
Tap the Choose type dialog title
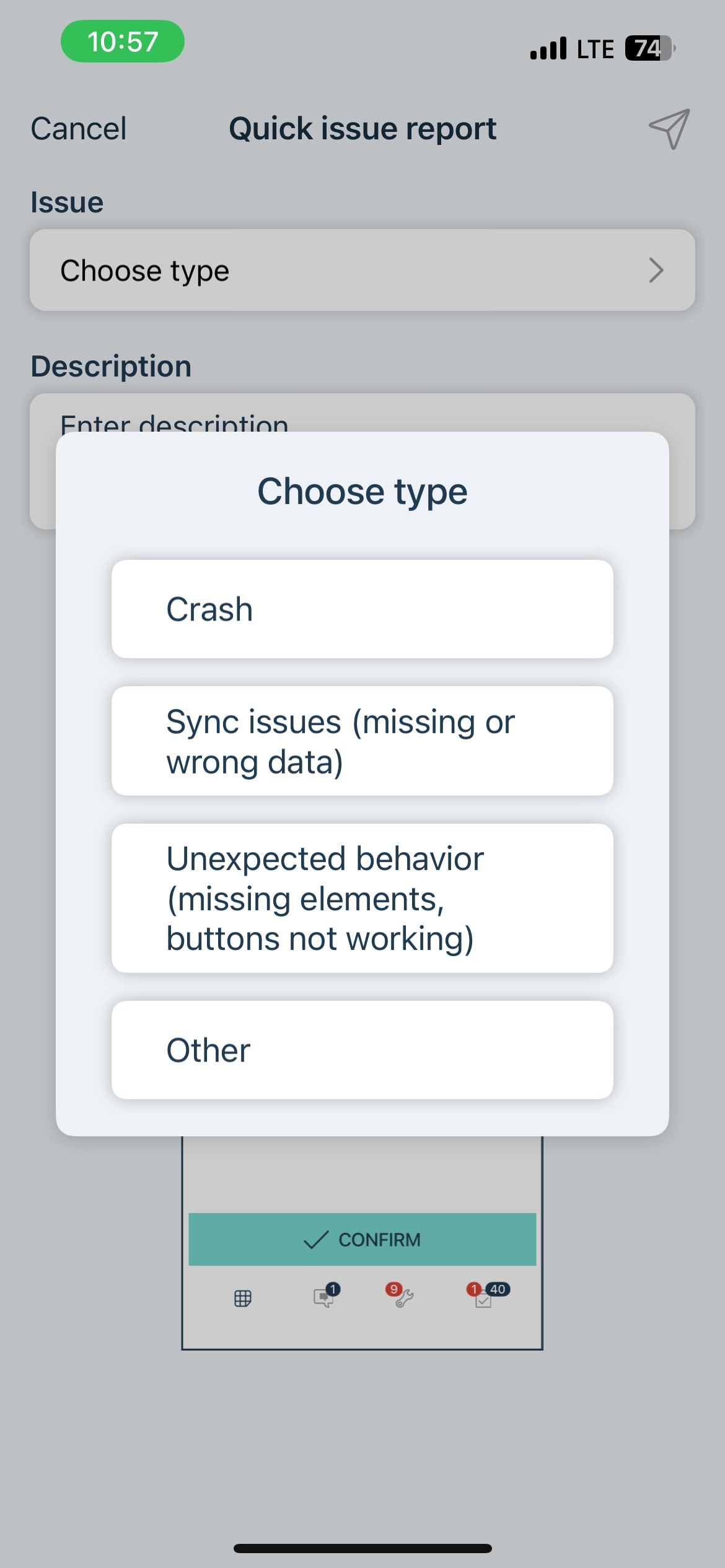pos(362,491)
